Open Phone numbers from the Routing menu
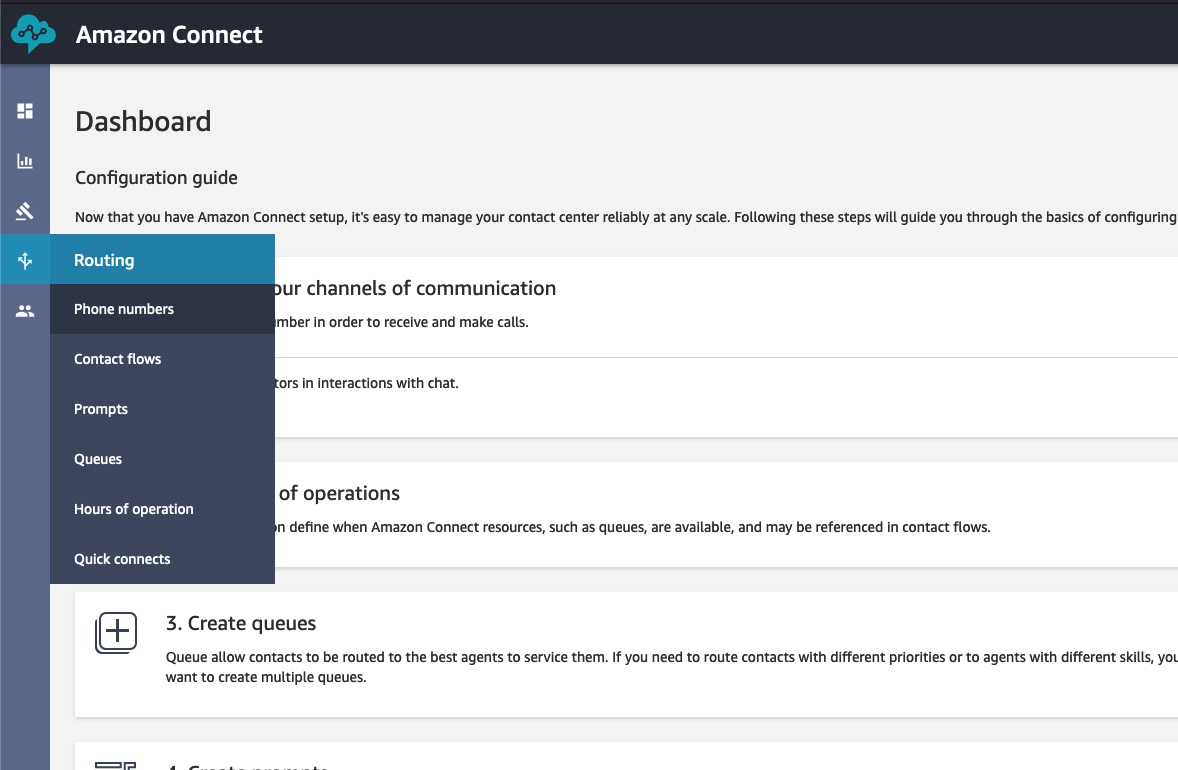Screen dimensions: 1178x770 click(124, 309)
